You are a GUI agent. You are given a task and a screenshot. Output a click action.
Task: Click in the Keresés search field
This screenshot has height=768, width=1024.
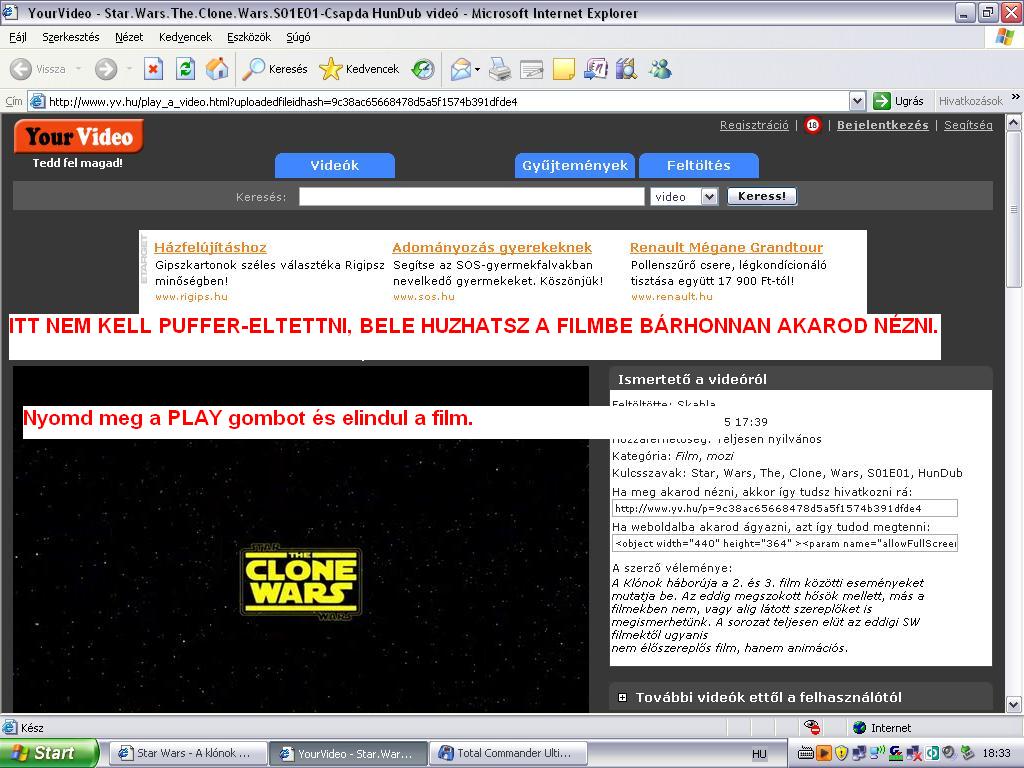(472, 197)
